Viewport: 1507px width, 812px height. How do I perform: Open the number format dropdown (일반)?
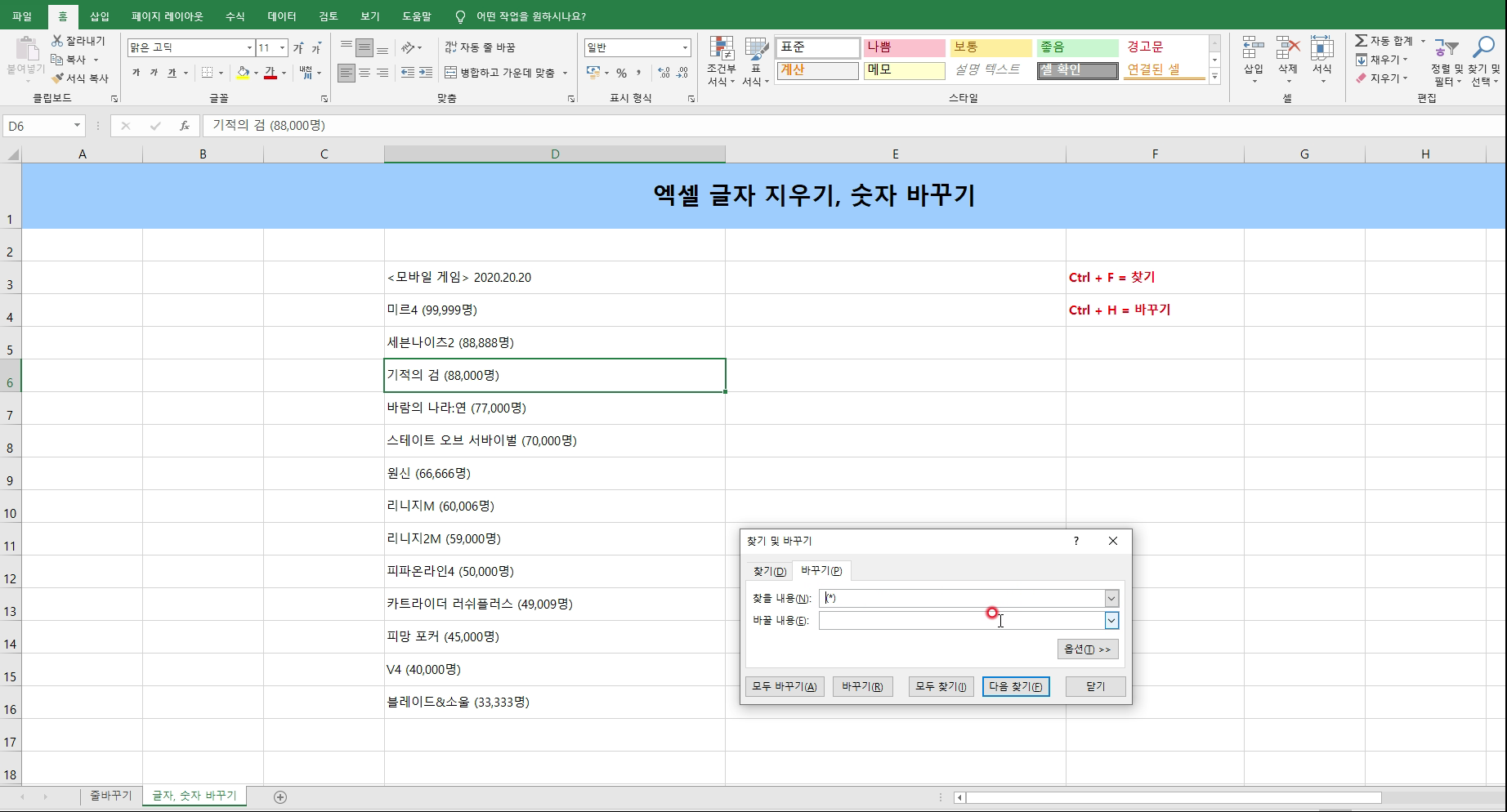(x=685, y=48)
